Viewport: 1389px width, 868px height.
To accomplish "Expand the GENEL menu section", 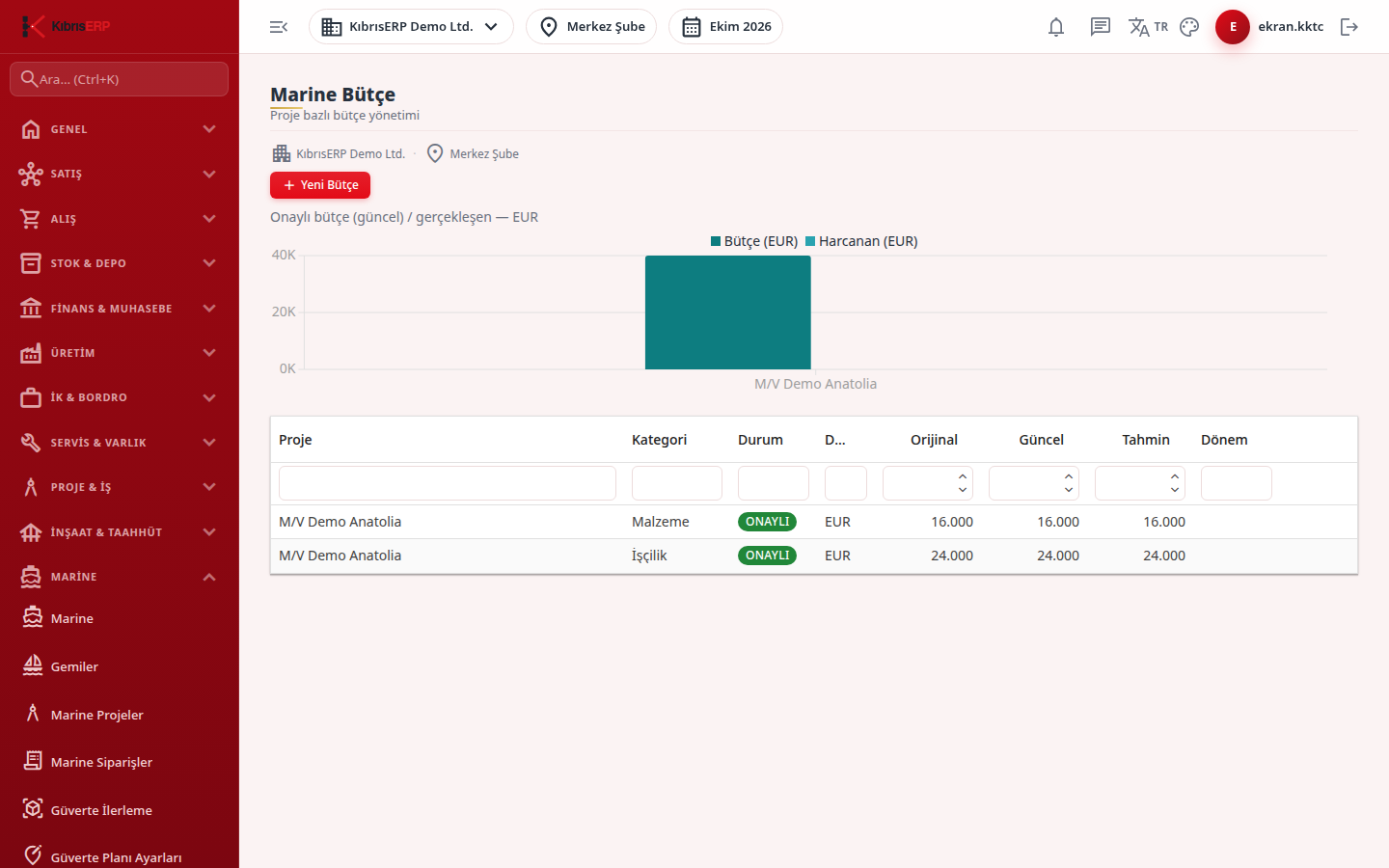I will click(x=120, y=129).
